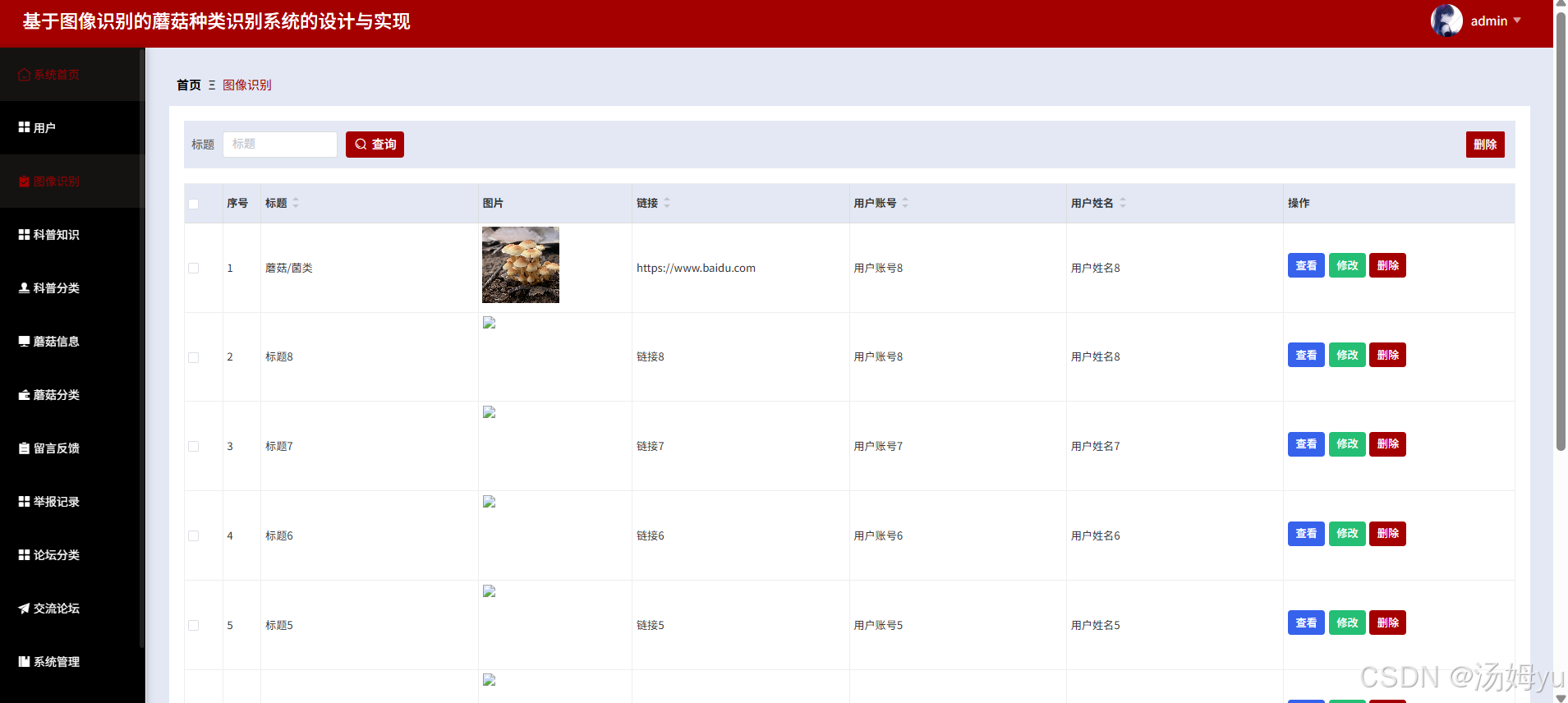Toggle the select-all checkbox in table header

(x=194, y=204)
